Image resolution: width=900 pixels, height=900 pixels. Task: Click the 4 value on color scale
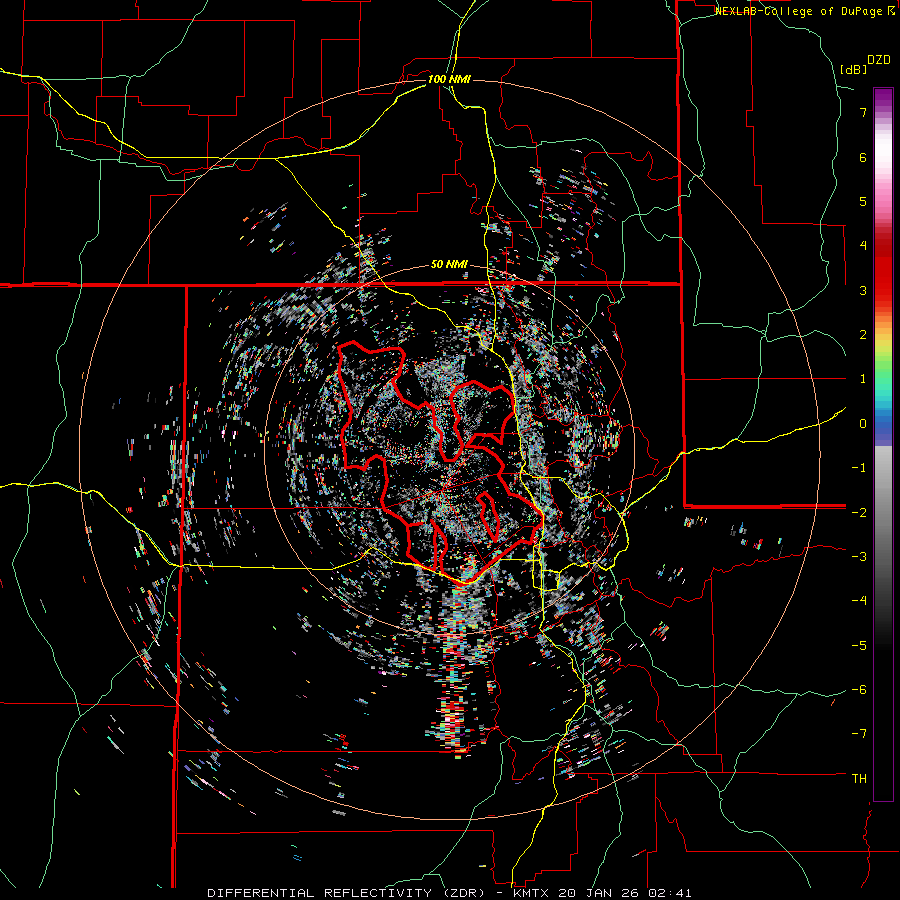click(863, 246)
